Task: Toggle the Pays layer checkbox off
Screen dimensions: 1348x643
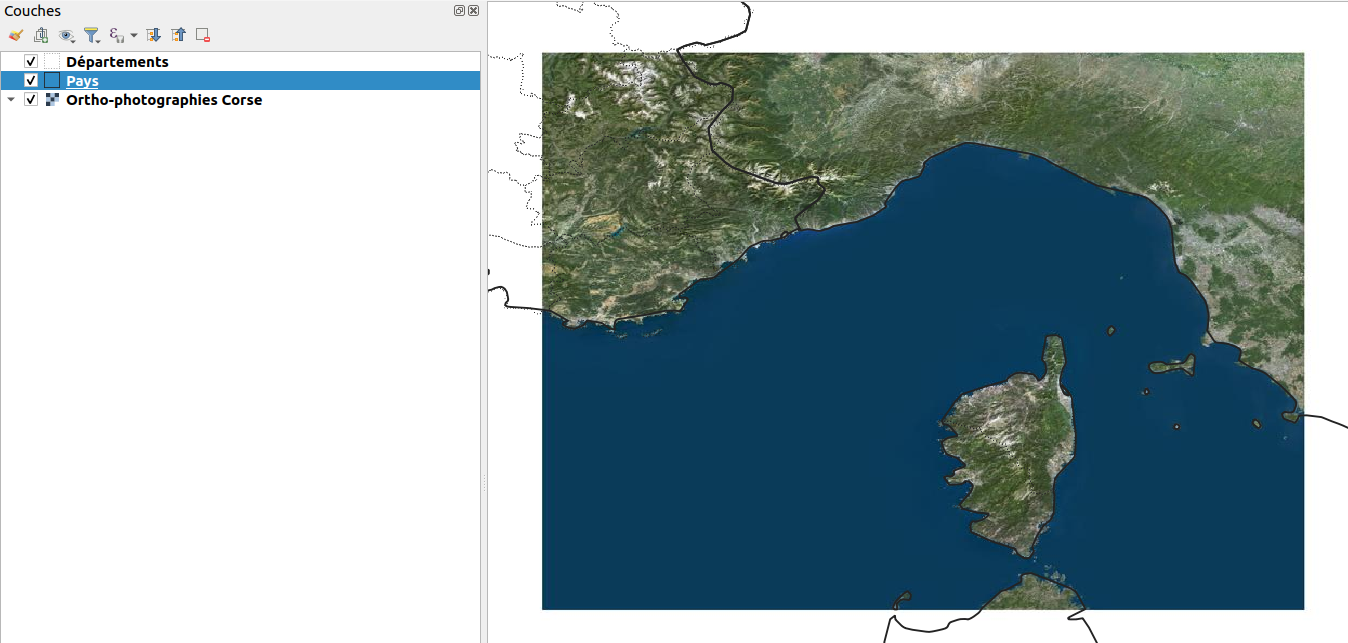Action: (x=30, y=80)
